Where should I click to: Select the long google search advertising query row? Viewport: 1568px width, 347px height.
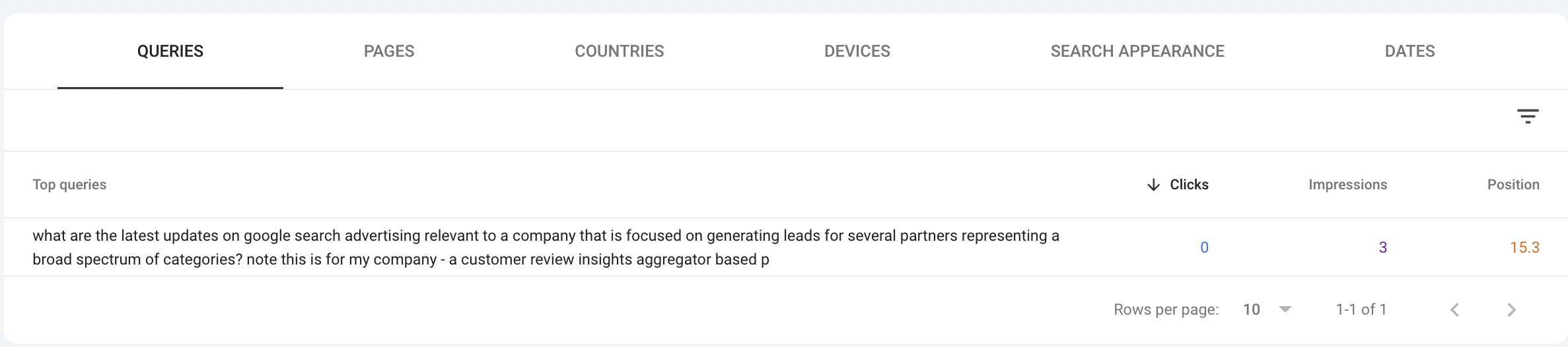point(546,247)
